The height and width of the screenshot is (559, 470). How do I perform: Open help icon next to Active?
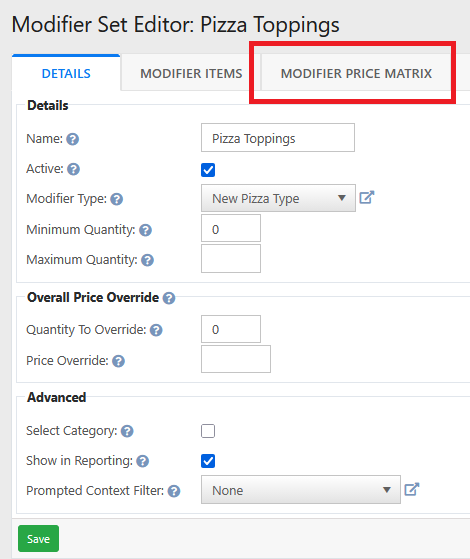pyautogui.click(x=73, y=169)
